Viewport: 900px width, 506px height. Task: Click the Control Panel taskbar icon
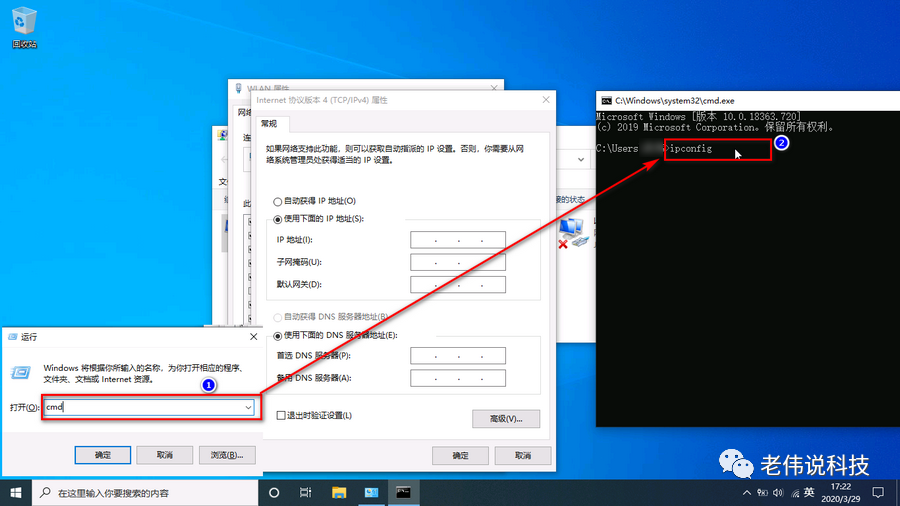tap(371, 493)
